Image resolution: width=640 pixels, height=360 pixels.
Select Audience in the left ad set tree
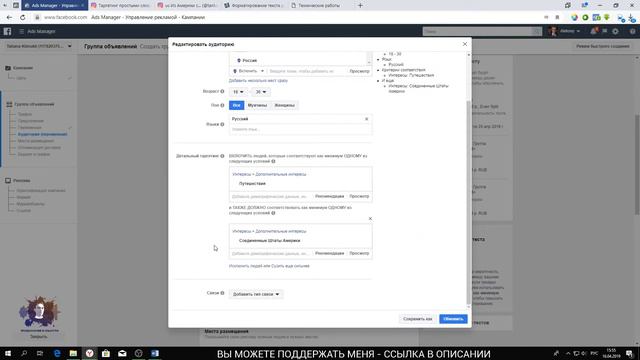click(42, 134)
